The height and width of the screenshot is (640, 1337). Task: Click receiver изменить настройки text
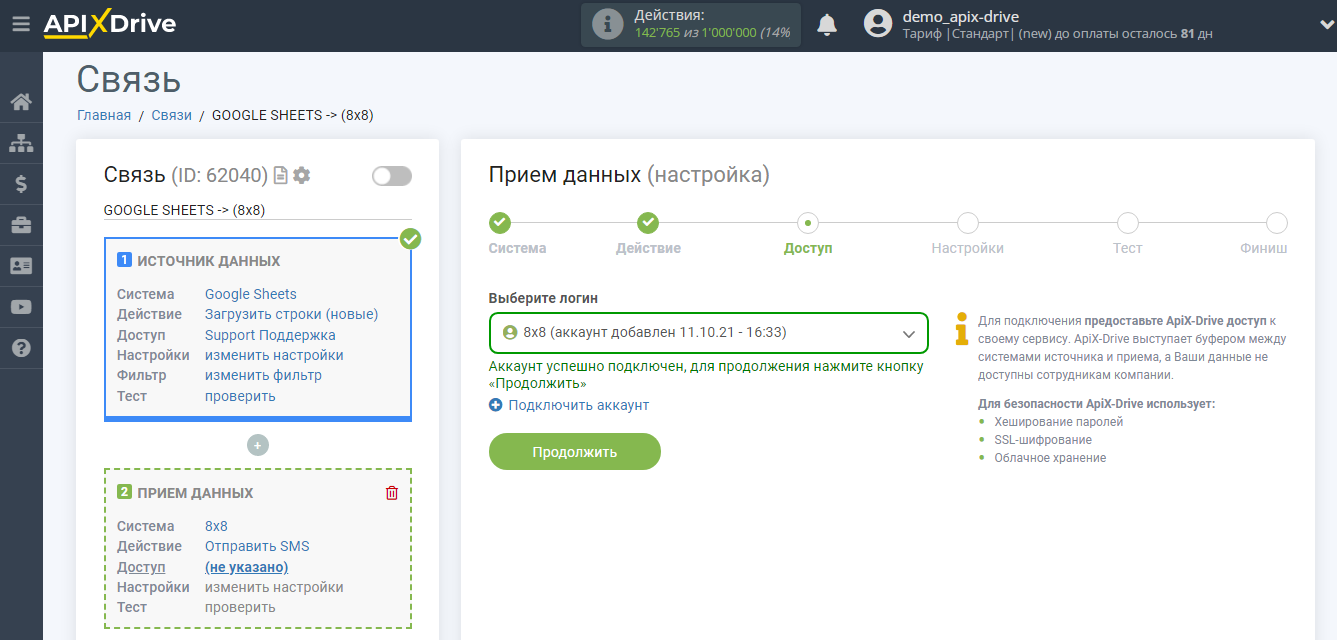click(x=274, y=587)
